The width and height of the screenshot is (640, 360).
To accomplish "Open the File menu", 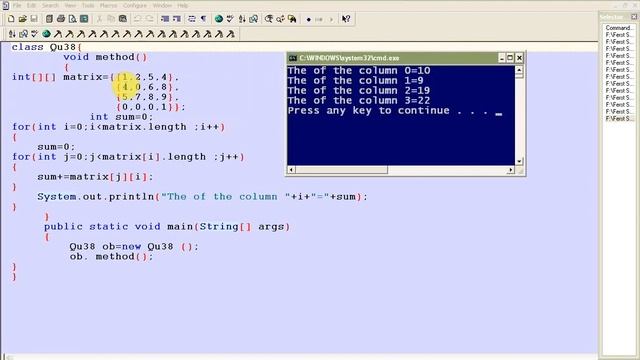I will 17,5.
